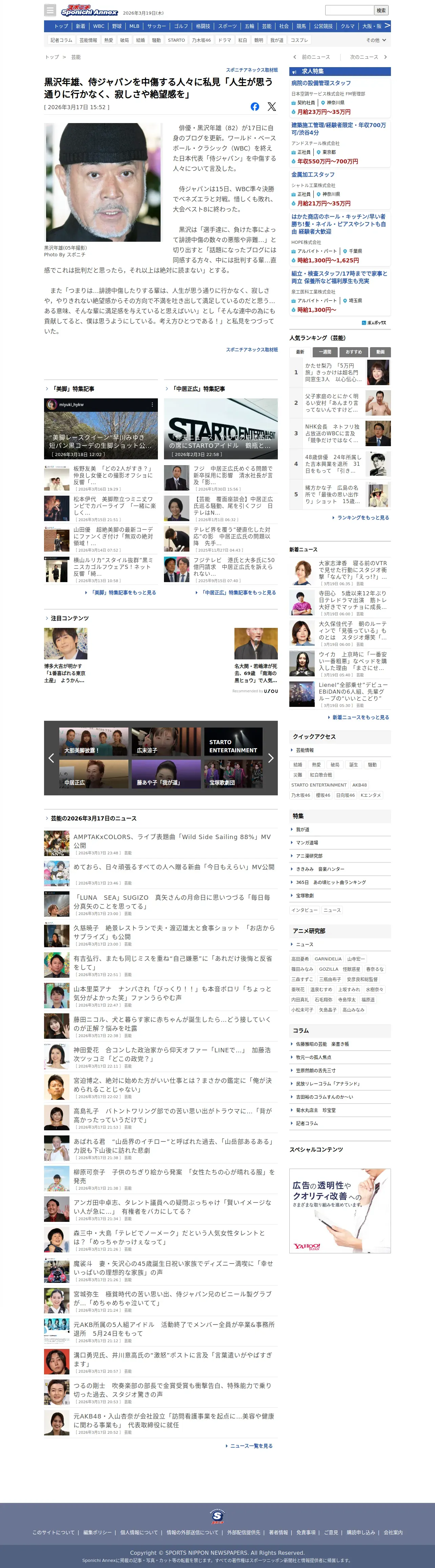Open the three-dot menu on the miyuki_hykw embed
The image size is (435, 1568).
point(152,404)
